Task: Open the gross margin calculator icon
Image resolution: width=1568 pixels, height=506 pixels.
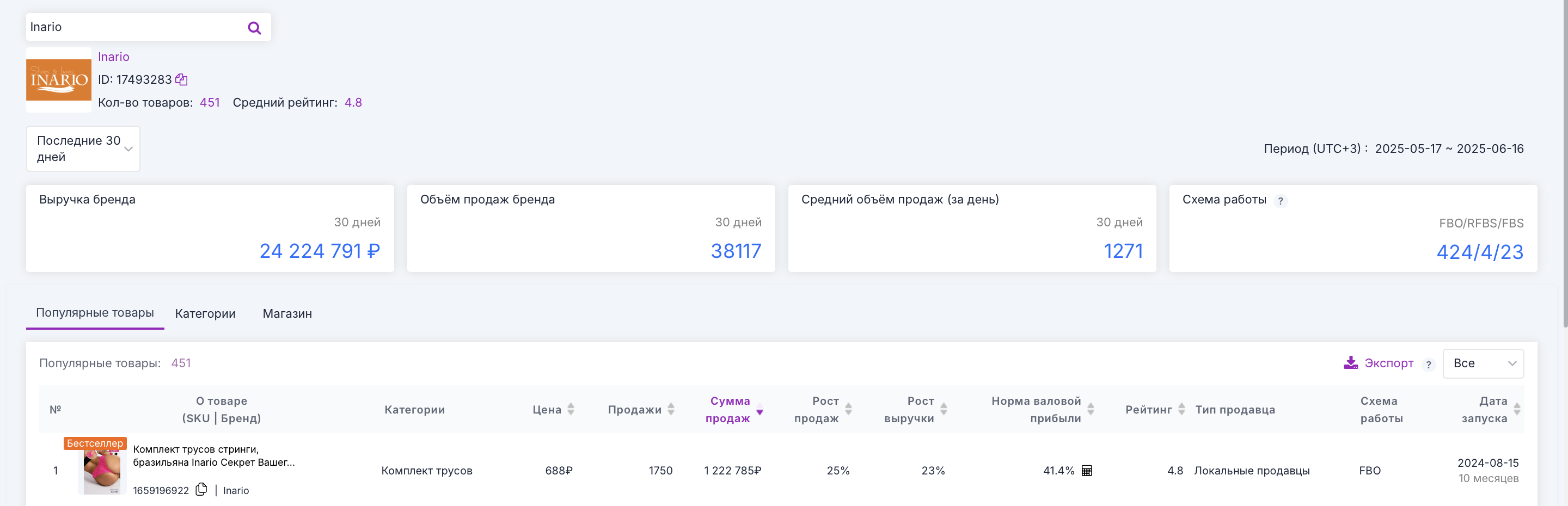Action: (1087, 471)
